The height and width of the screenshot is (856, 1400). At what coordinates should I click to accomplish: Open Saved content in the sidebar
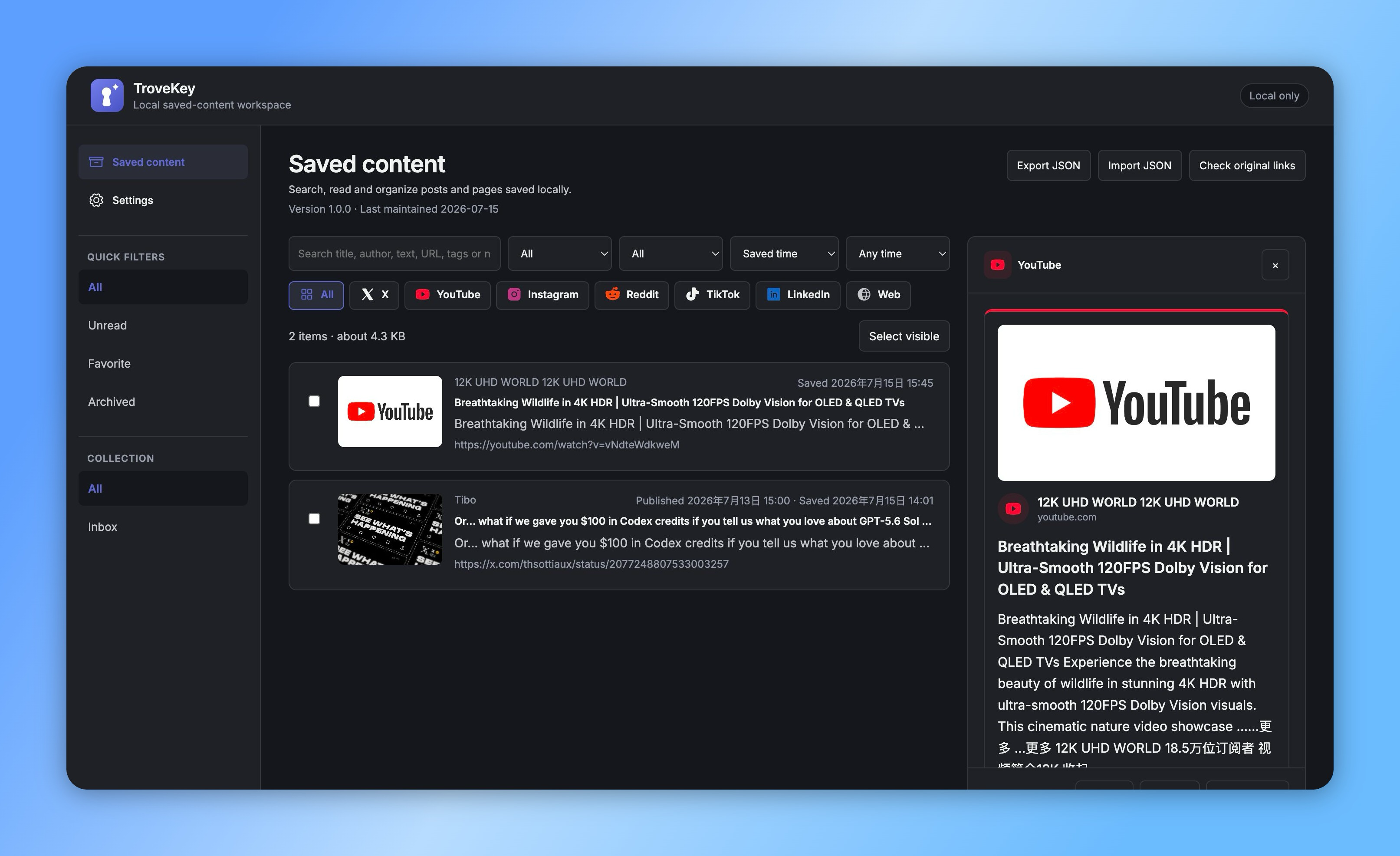163,162
